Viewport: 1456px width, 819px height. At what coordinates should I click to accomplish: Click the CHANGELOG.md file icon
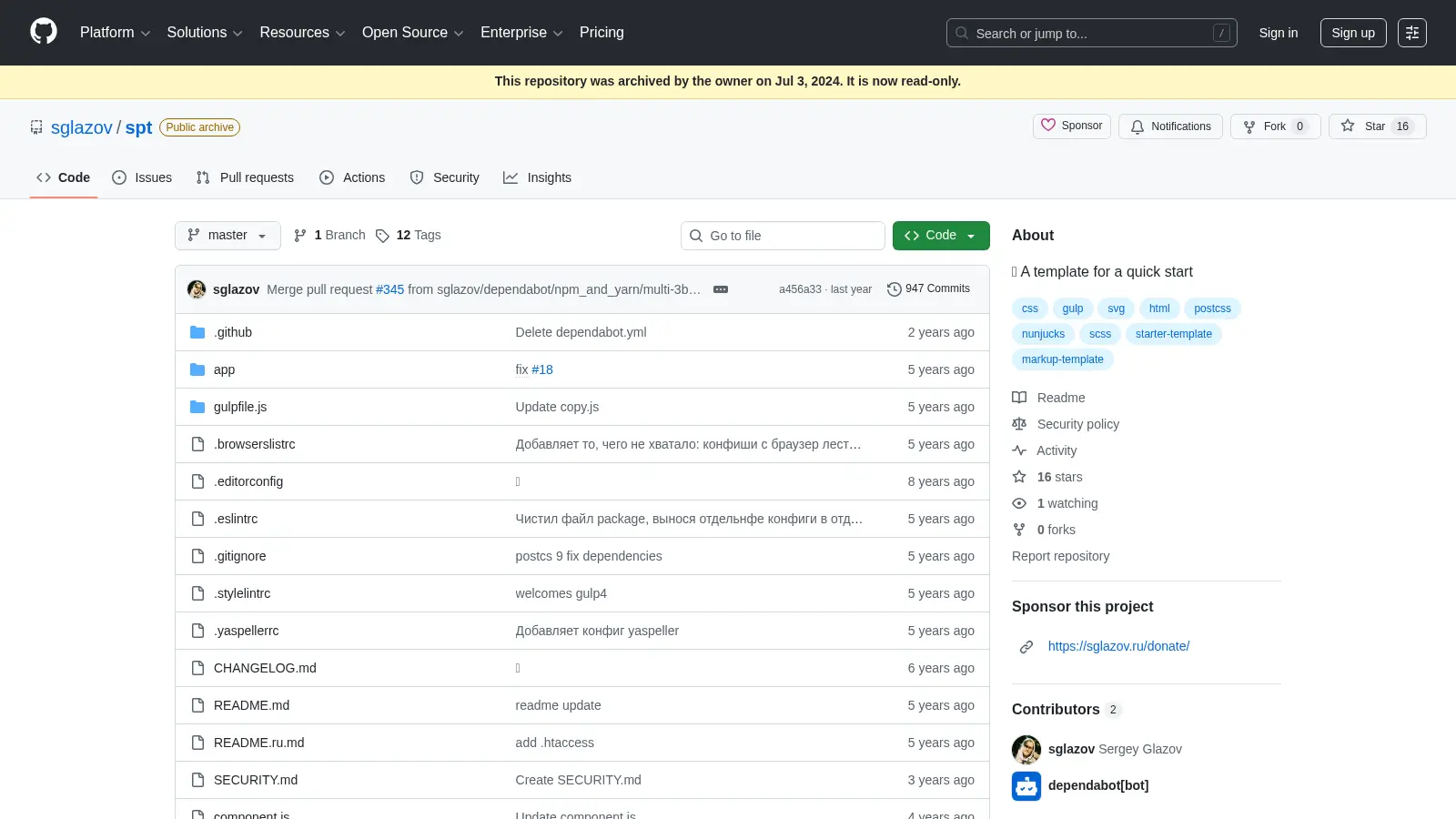click(197, 668)
